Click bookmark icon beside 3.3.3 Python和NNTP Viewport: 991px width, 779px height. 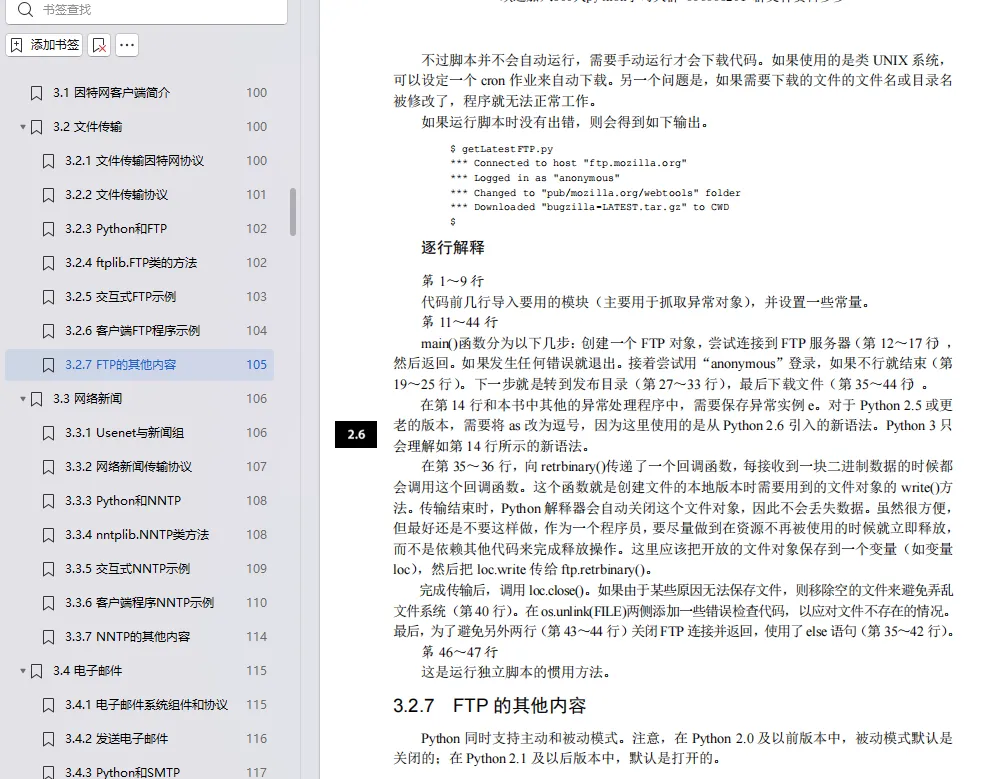point(48,502)
